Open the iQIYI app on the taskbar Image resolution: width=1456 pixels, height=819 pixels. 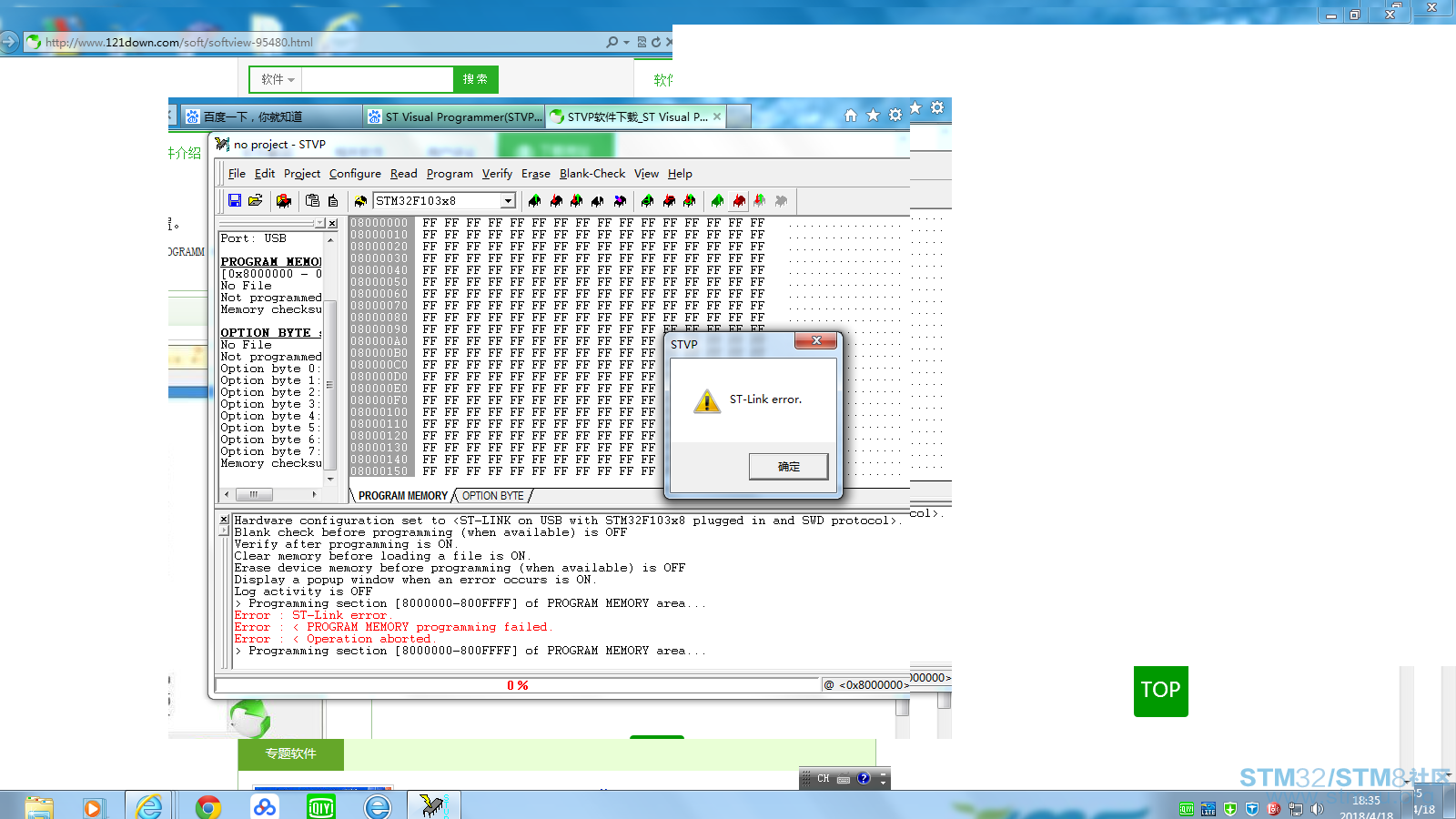tap(321, 806)
